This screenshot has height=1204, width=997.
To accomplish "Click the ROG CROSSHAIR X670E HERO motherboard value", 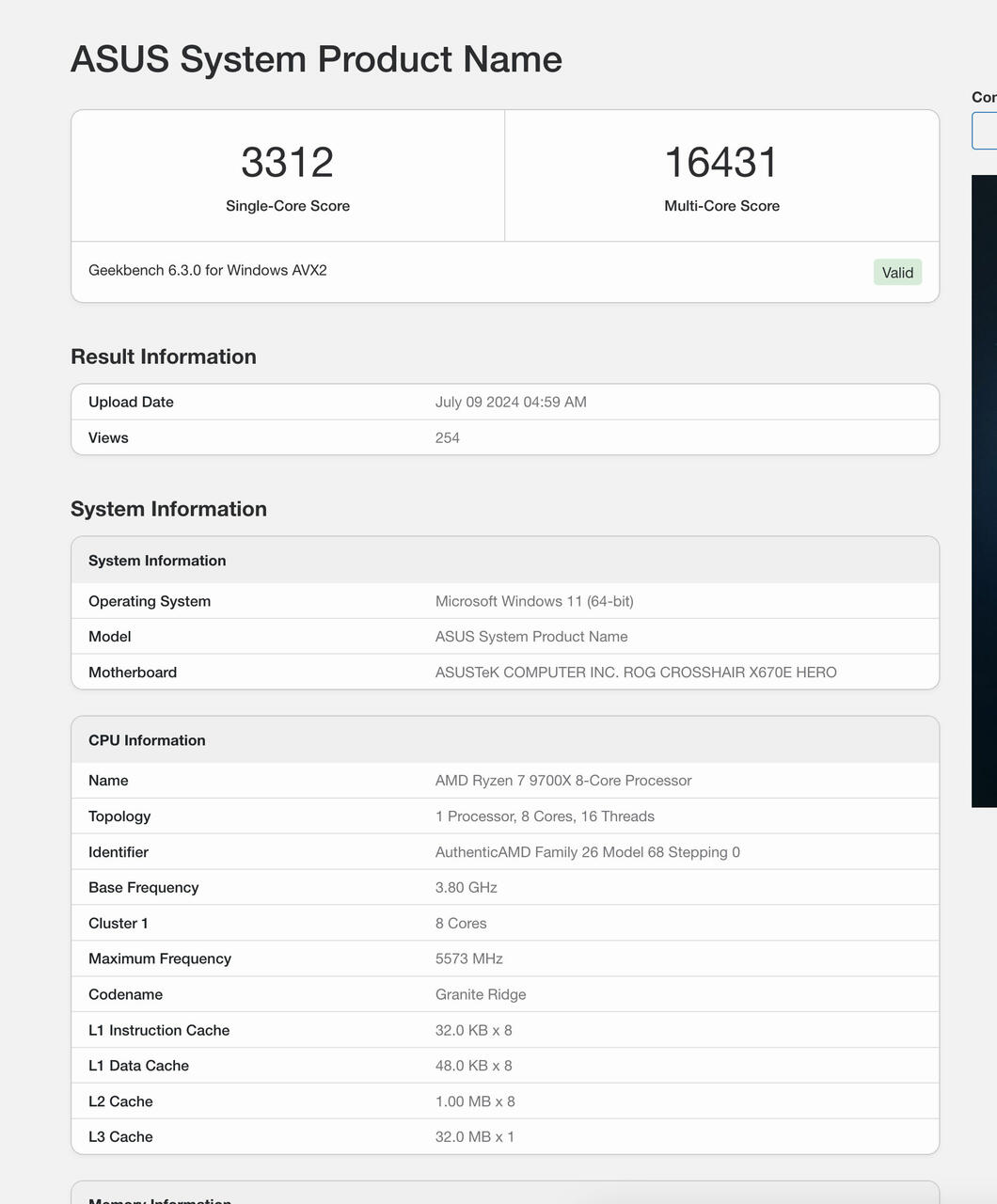I will pyautogui.click(x=636, y=673).
